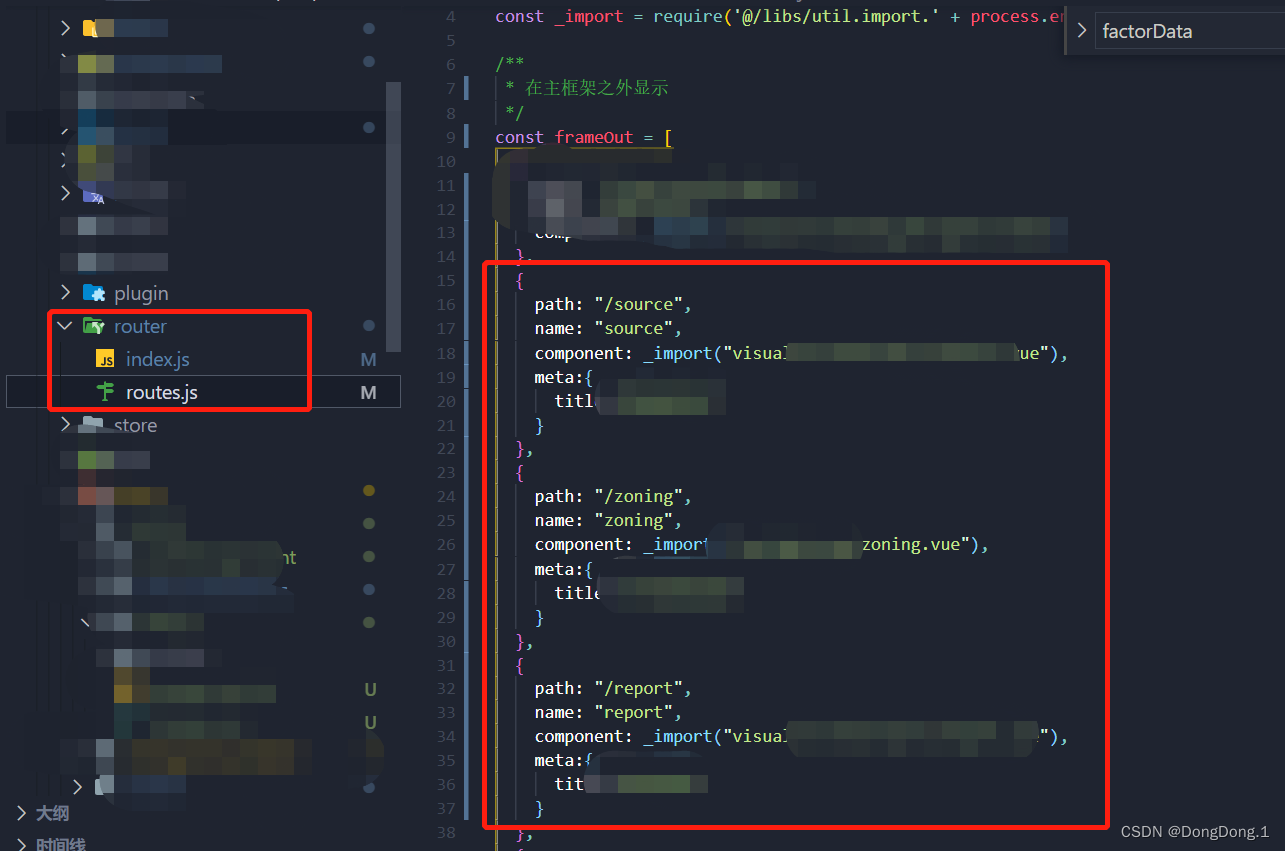Click line number 9 in gutter
The image size is (1285, 851).
[450, 137]
